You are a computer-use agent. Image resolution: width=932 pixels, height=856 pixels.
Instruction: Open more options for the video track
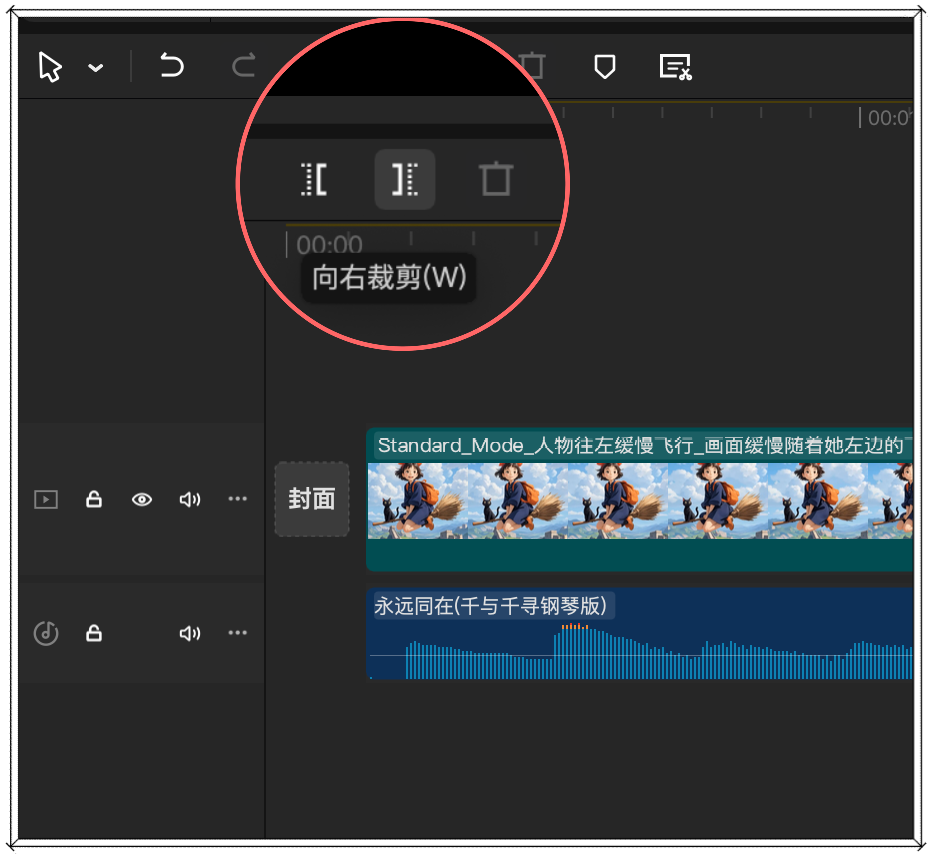238,498
